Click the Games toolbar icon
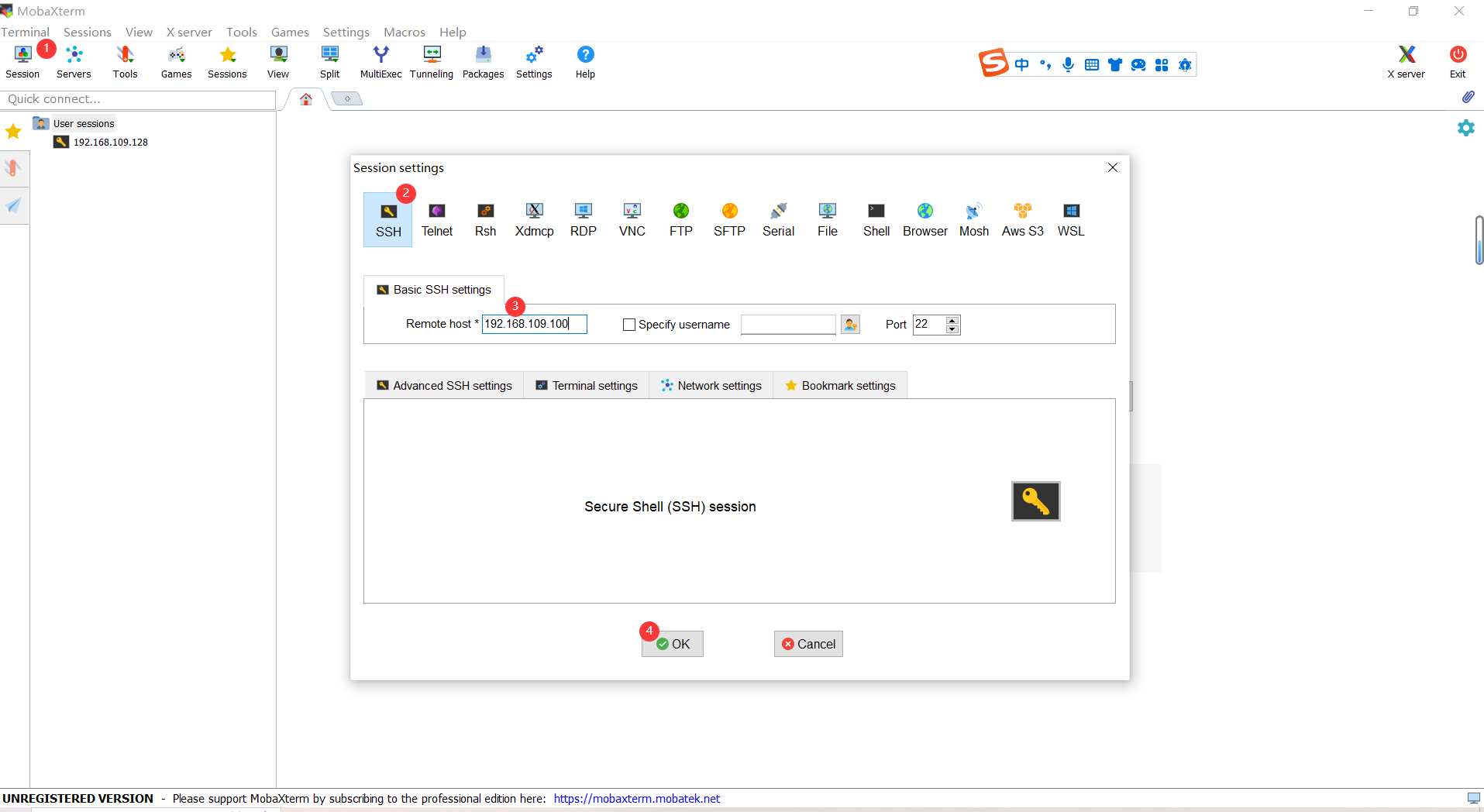This screenshot has width=1484, height=812. point(176,61)
